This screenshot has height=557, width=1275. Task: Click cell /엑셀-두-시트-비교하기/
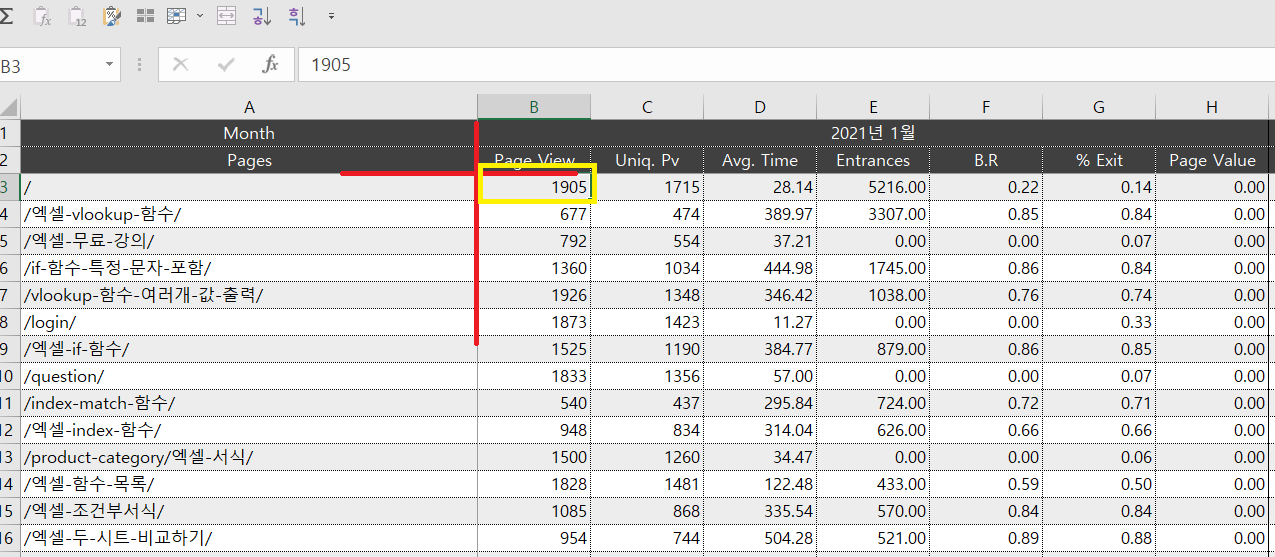[249, 538]
